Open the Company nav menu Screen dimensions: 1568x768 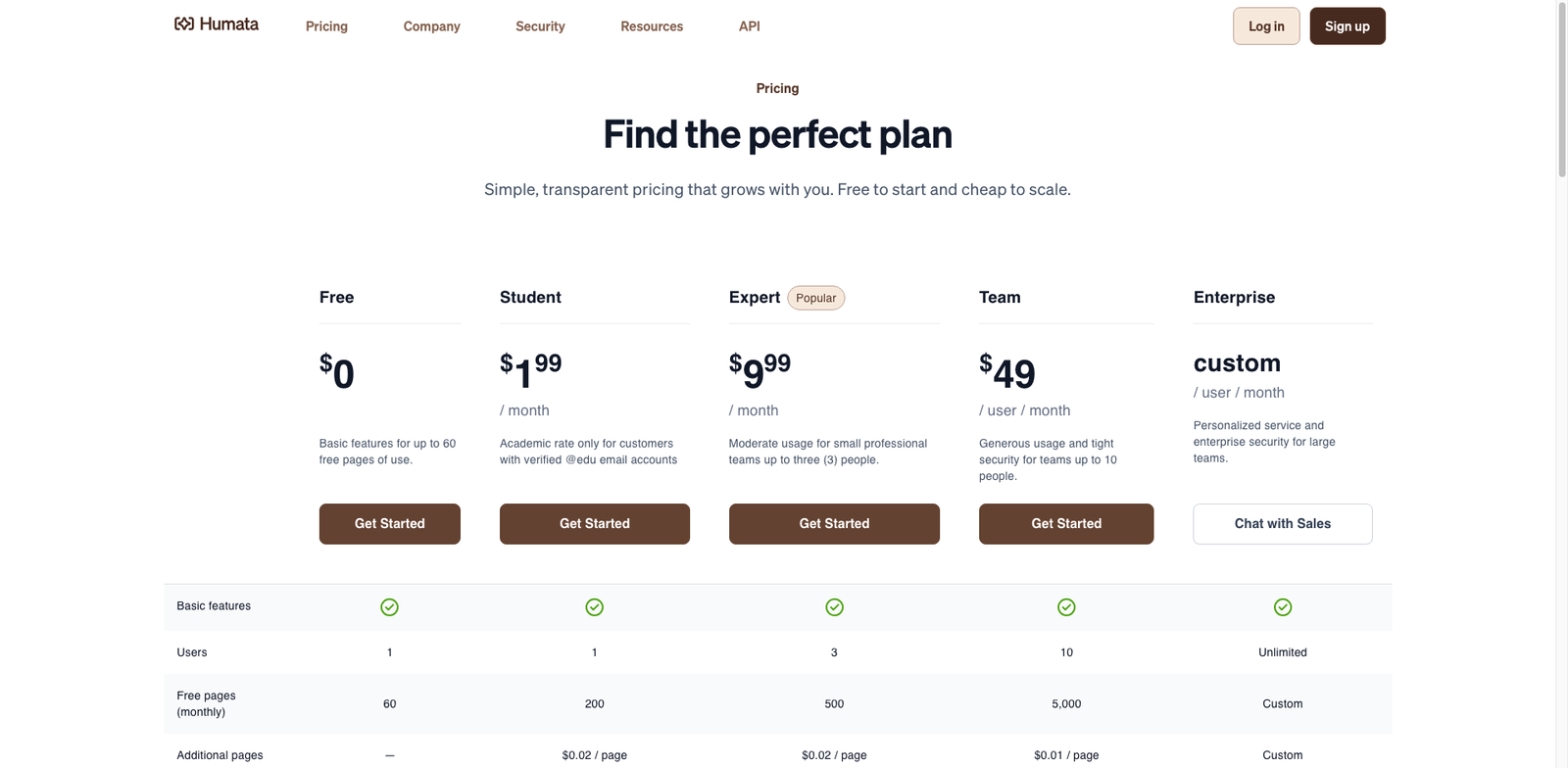pos(431,26)
